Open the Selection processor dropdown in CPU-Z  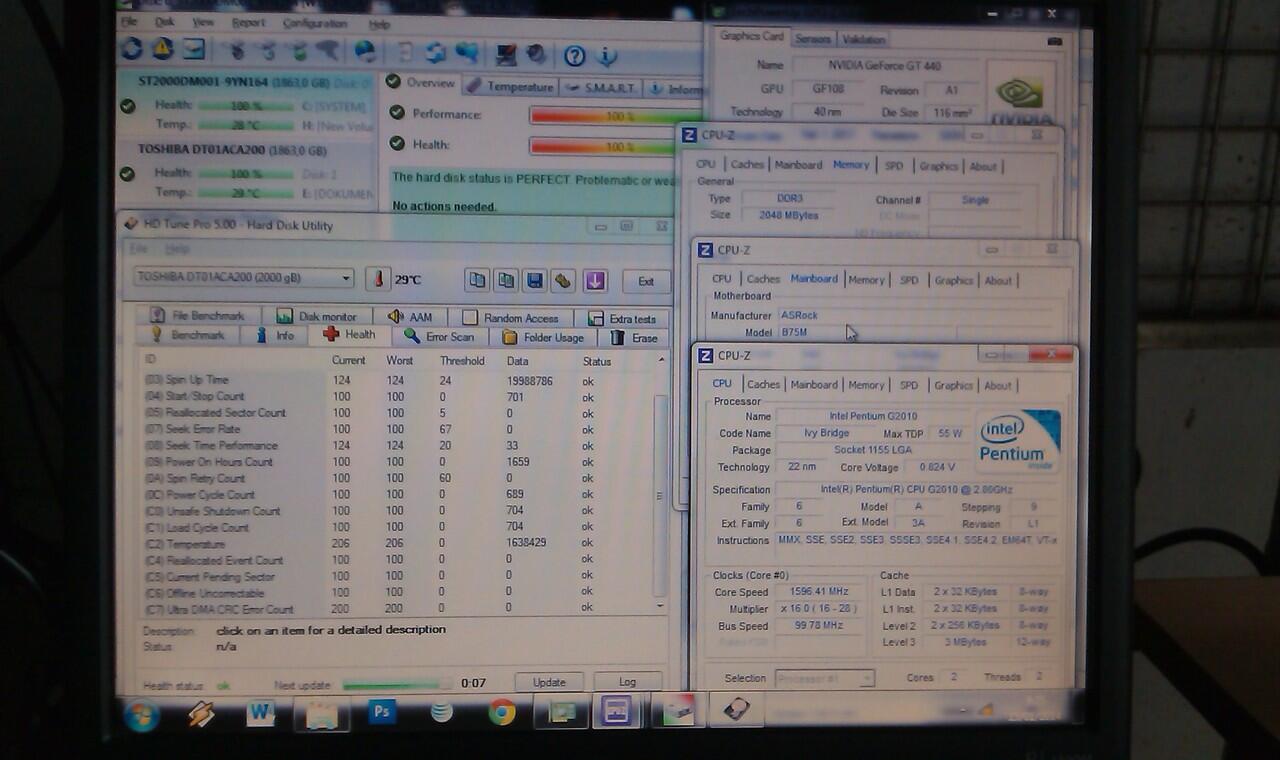coord(824,678)
